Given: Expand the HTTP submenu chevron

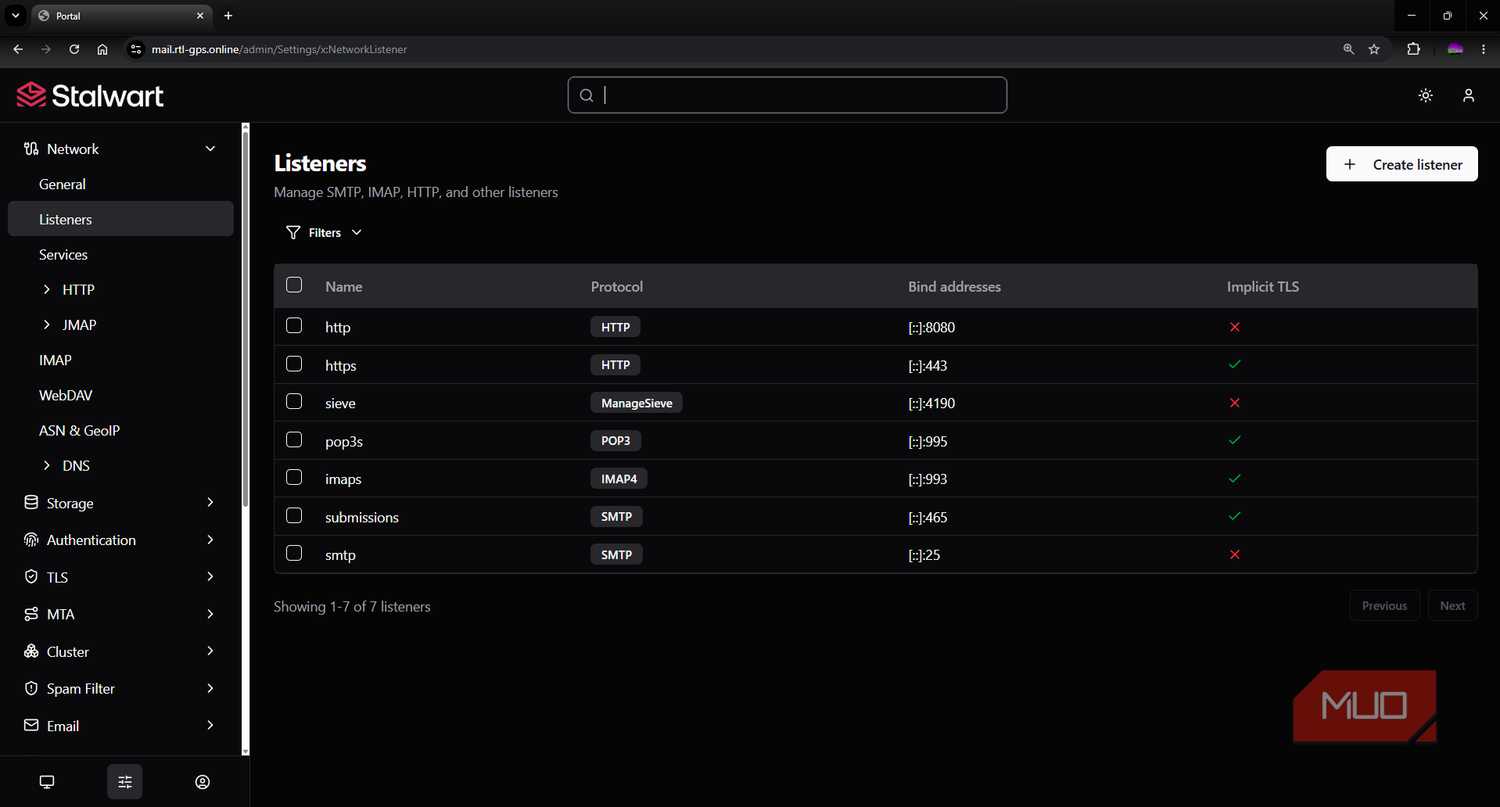Looking at the screenshot, I should pos(47,290).
